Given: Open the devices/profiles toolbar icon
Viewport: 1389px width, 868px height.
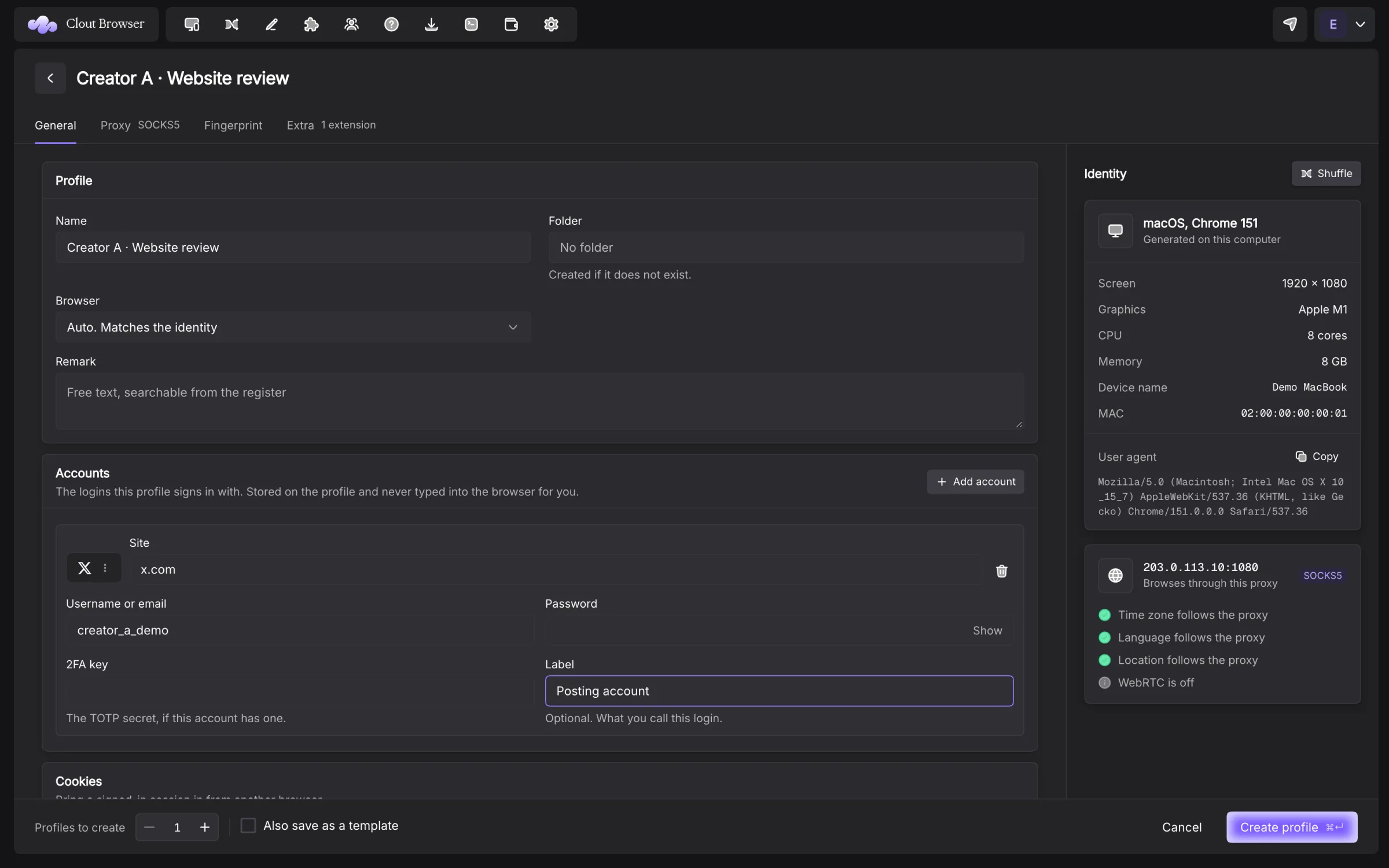Looking at the screenshot, I should pyautogui.click(x=192, y=24).
